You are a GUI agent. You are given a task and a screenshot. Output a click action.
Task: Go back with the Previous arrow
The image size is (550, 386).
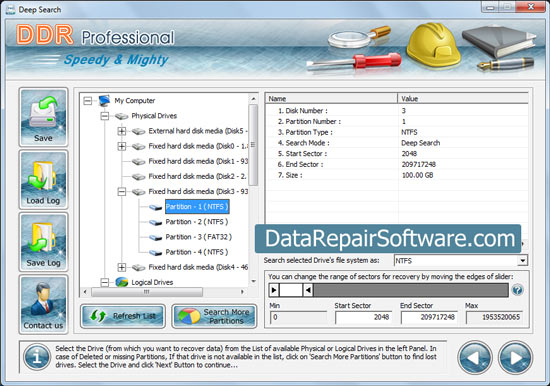point(475,358)
